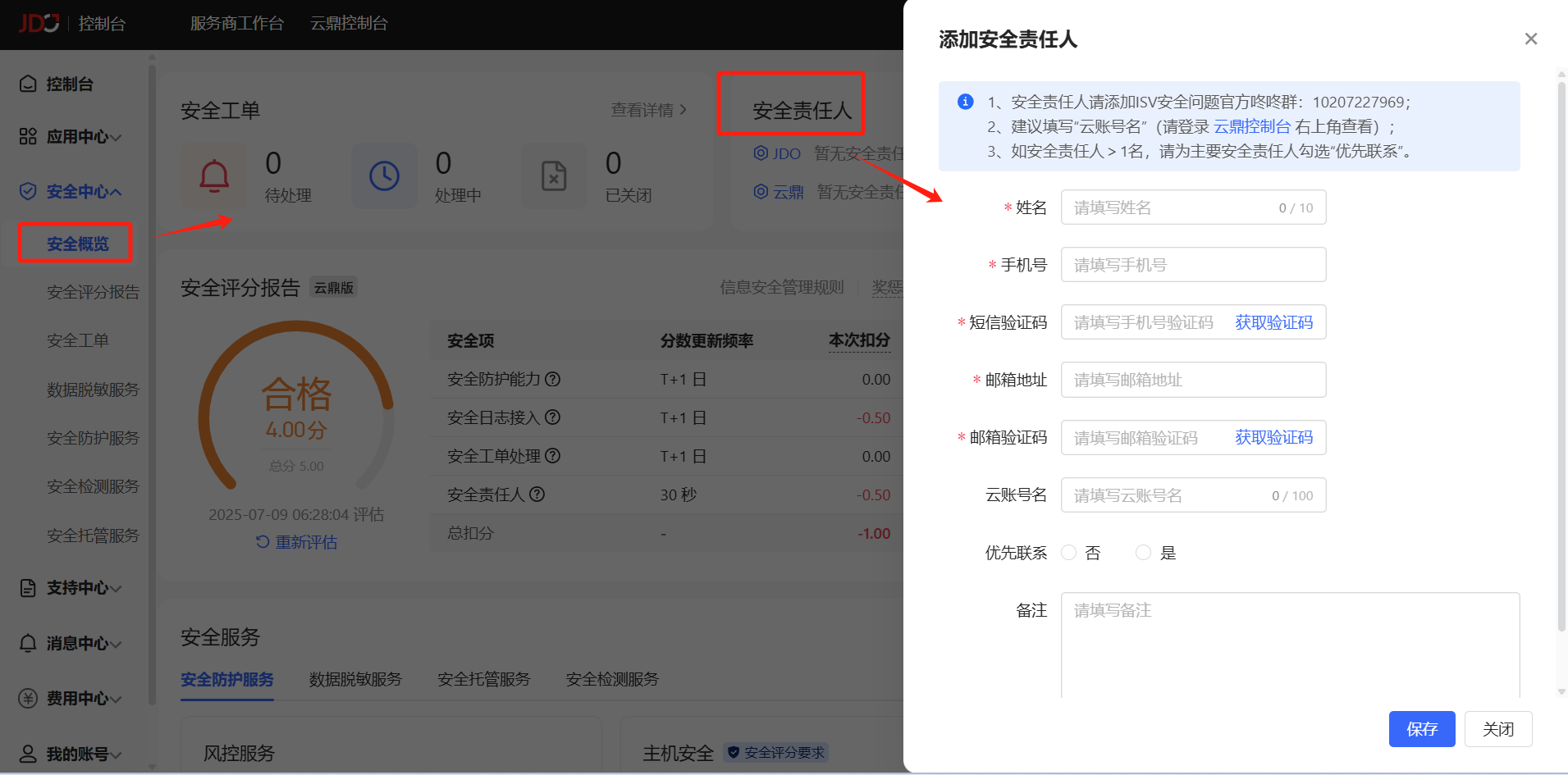Screen dimensions: 1568x775
Task: Open the 安全防护能力 help tooltip icon
Action: (554, 379)
